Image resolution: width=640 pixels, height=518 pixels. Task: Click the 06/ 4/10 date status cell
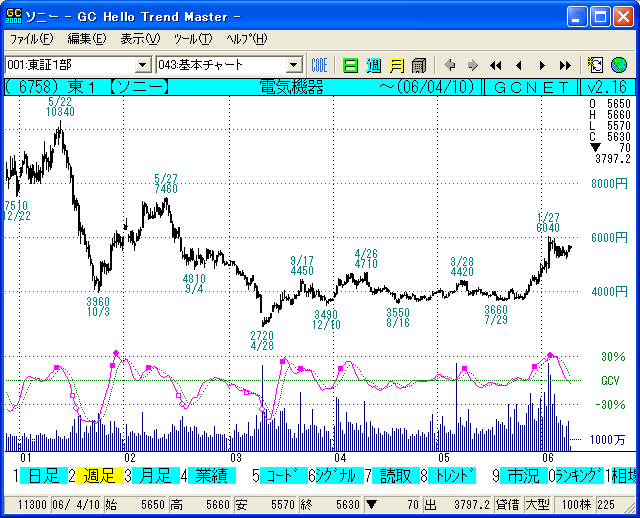pos(76,505)
